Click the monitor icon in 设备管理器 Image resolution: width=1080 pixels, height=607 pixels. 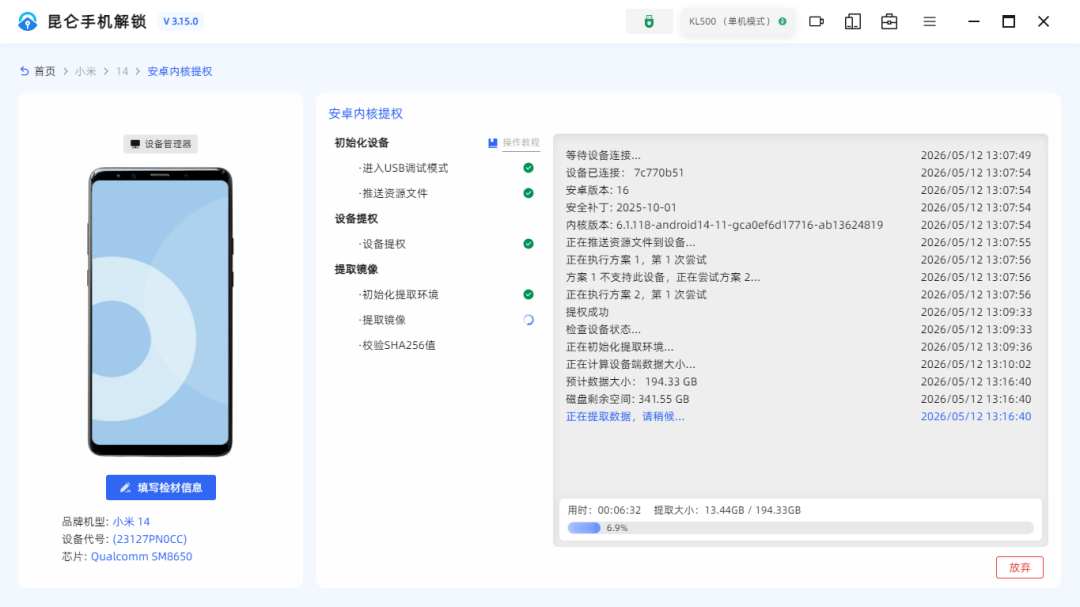135,143
